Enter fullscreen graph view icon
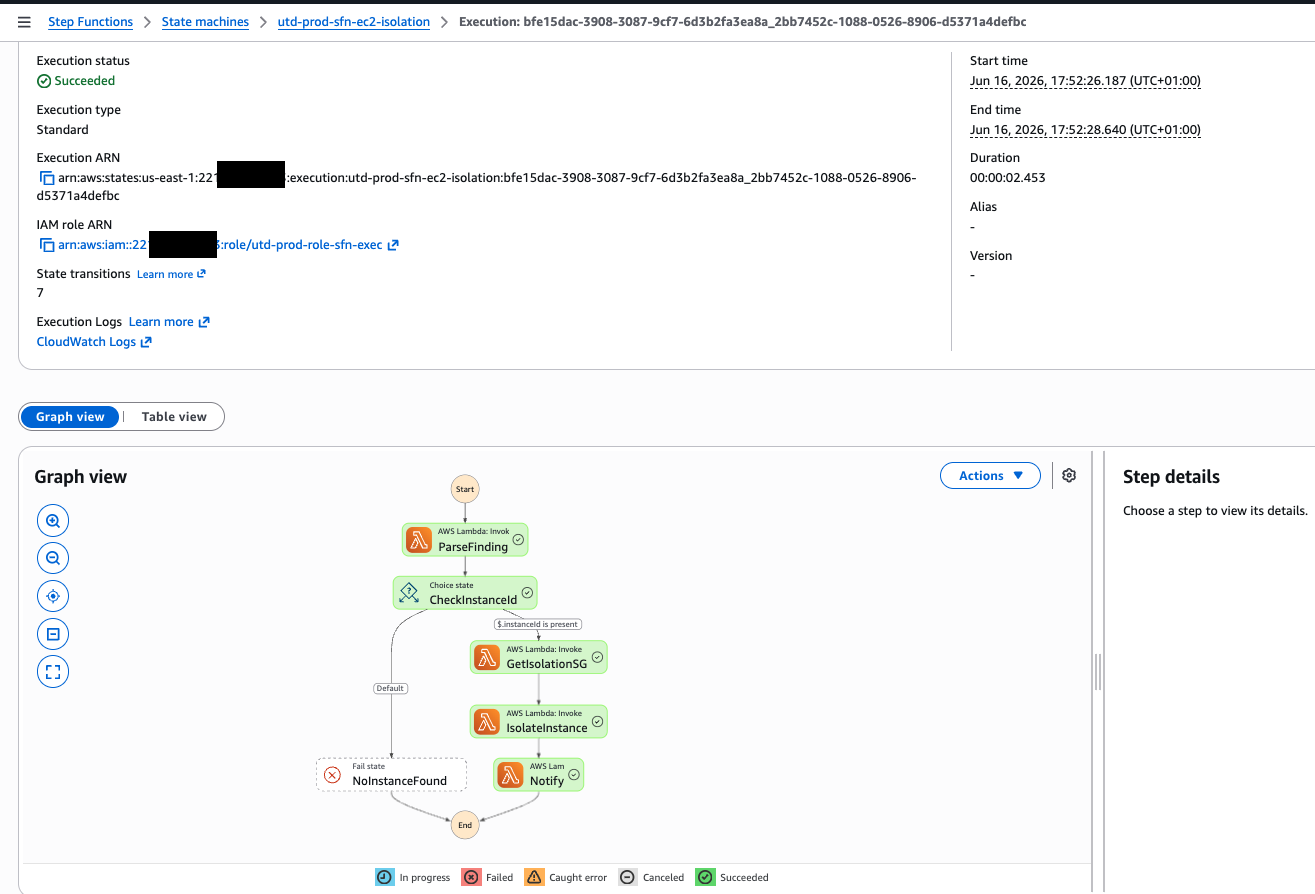The height and width of the screenshot is (894, 1315). 53,672
